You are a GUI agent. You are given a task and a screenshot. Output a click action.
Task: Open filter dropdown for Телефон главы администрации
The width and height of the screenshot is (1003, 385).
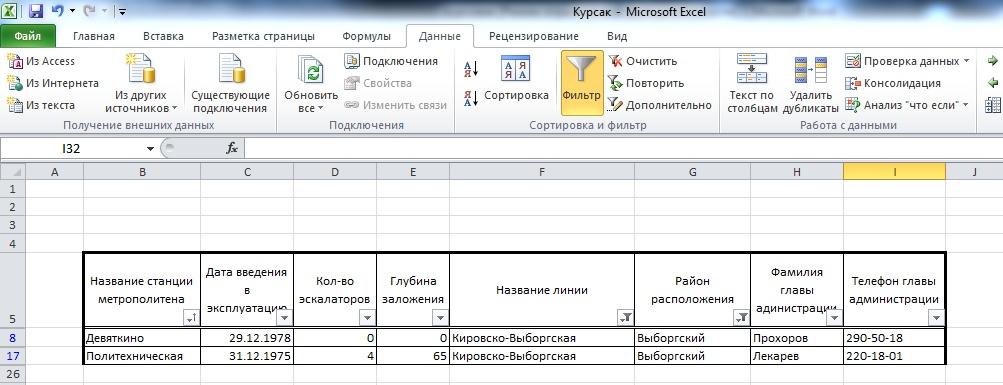[x=936, y=318]
